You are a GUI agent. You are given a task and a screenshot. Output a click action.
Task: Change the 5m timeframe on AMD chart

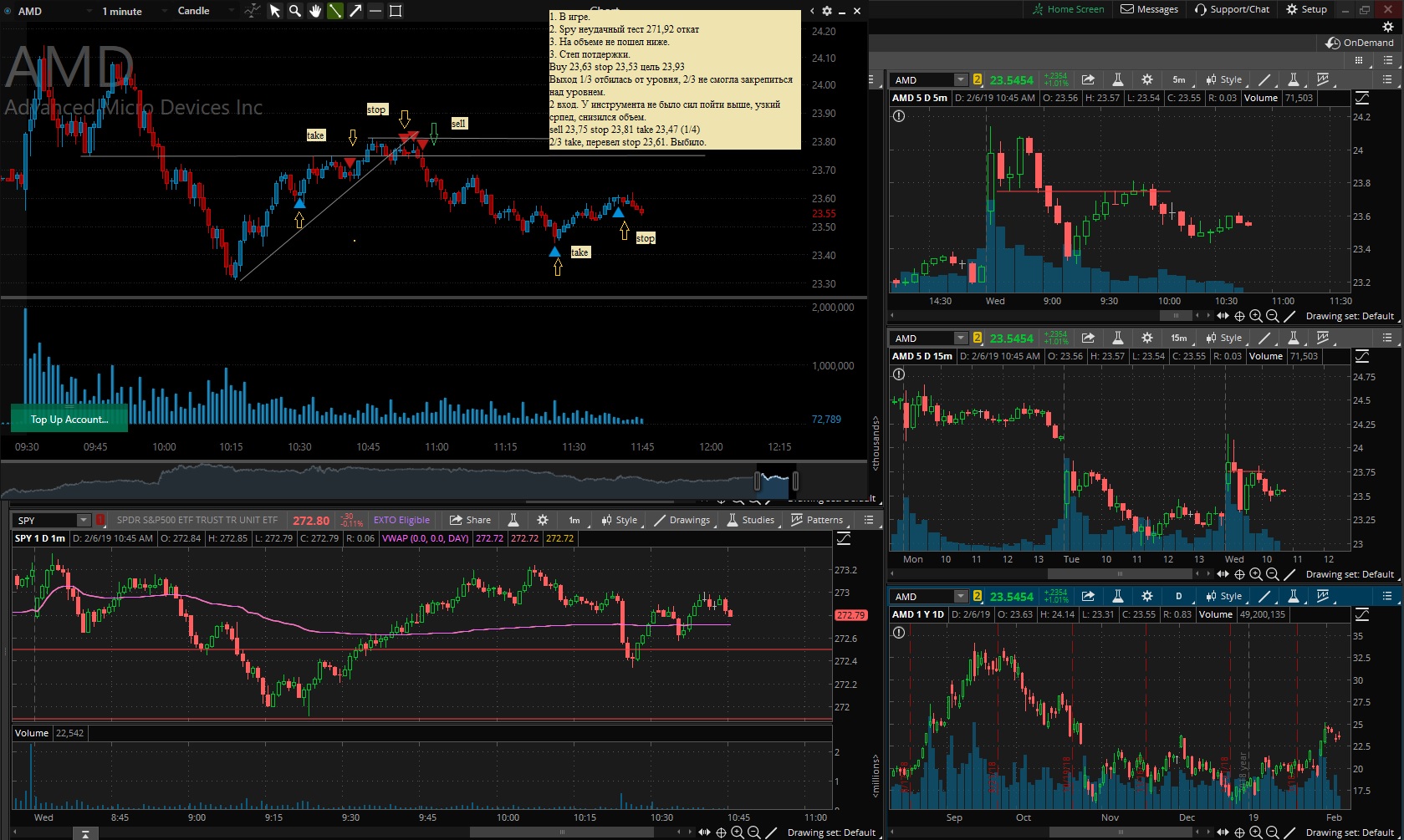1178,80
